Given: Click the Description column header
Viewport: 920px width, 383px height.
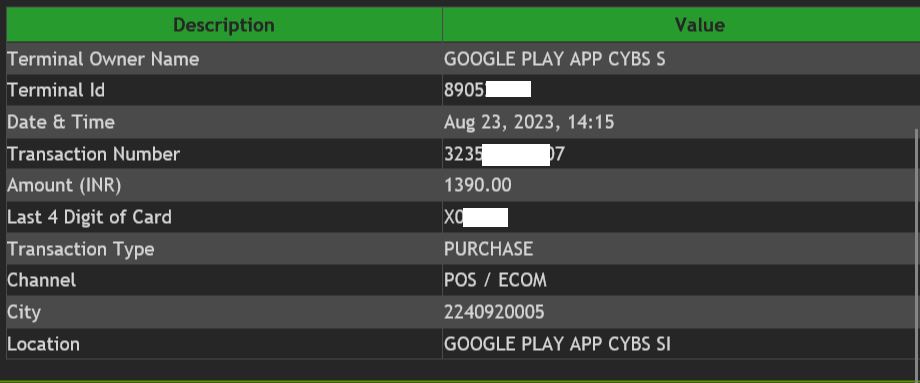Looking at the screenshot, I should tap(224, 25).
